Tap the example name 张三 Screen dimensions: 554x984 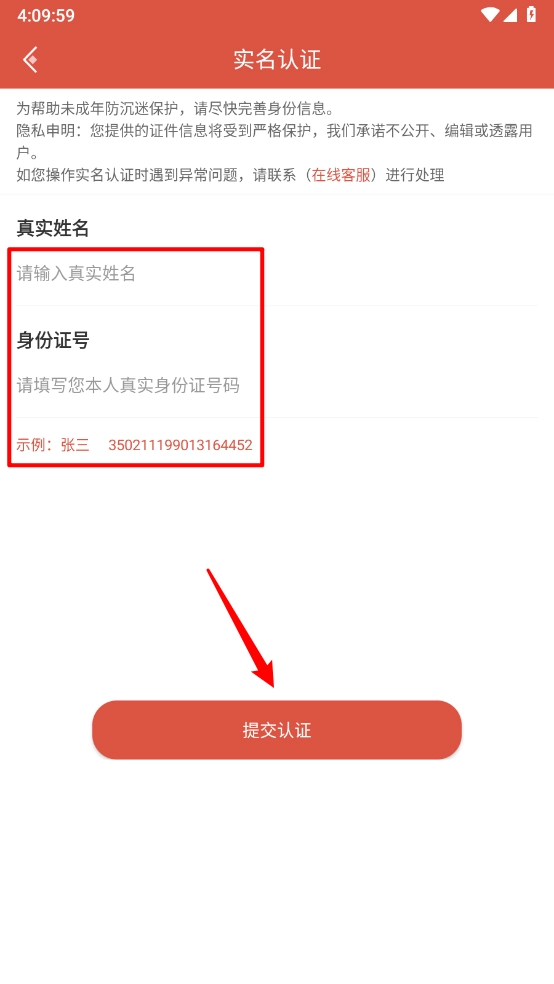(x=75, y=446)
